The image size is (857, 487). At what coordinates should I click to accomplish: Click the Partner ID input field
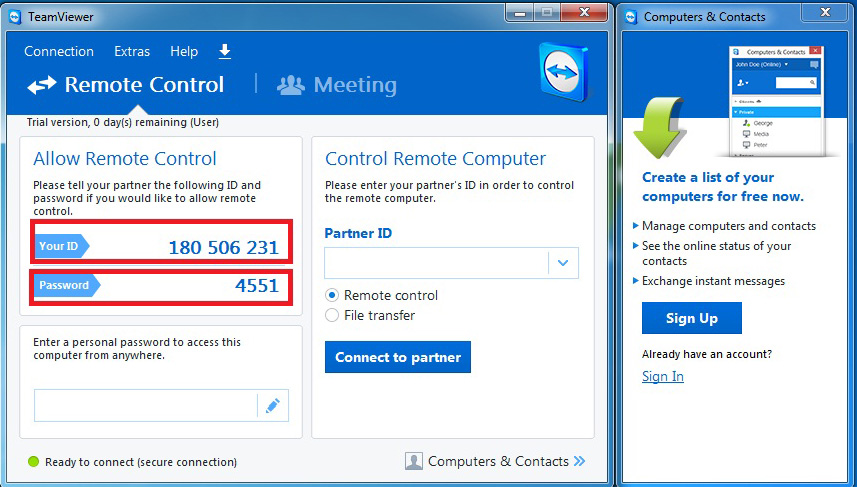click(x=436, y=263)
